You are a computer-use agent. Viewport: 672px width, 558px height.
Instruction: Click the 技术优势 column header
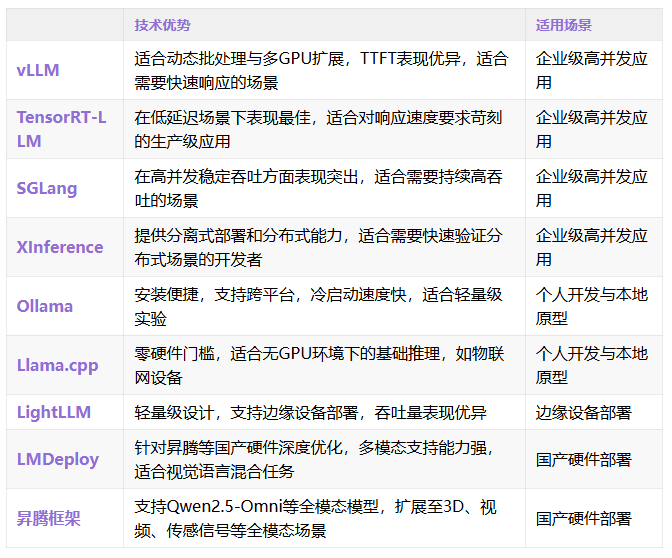[162, 25]
